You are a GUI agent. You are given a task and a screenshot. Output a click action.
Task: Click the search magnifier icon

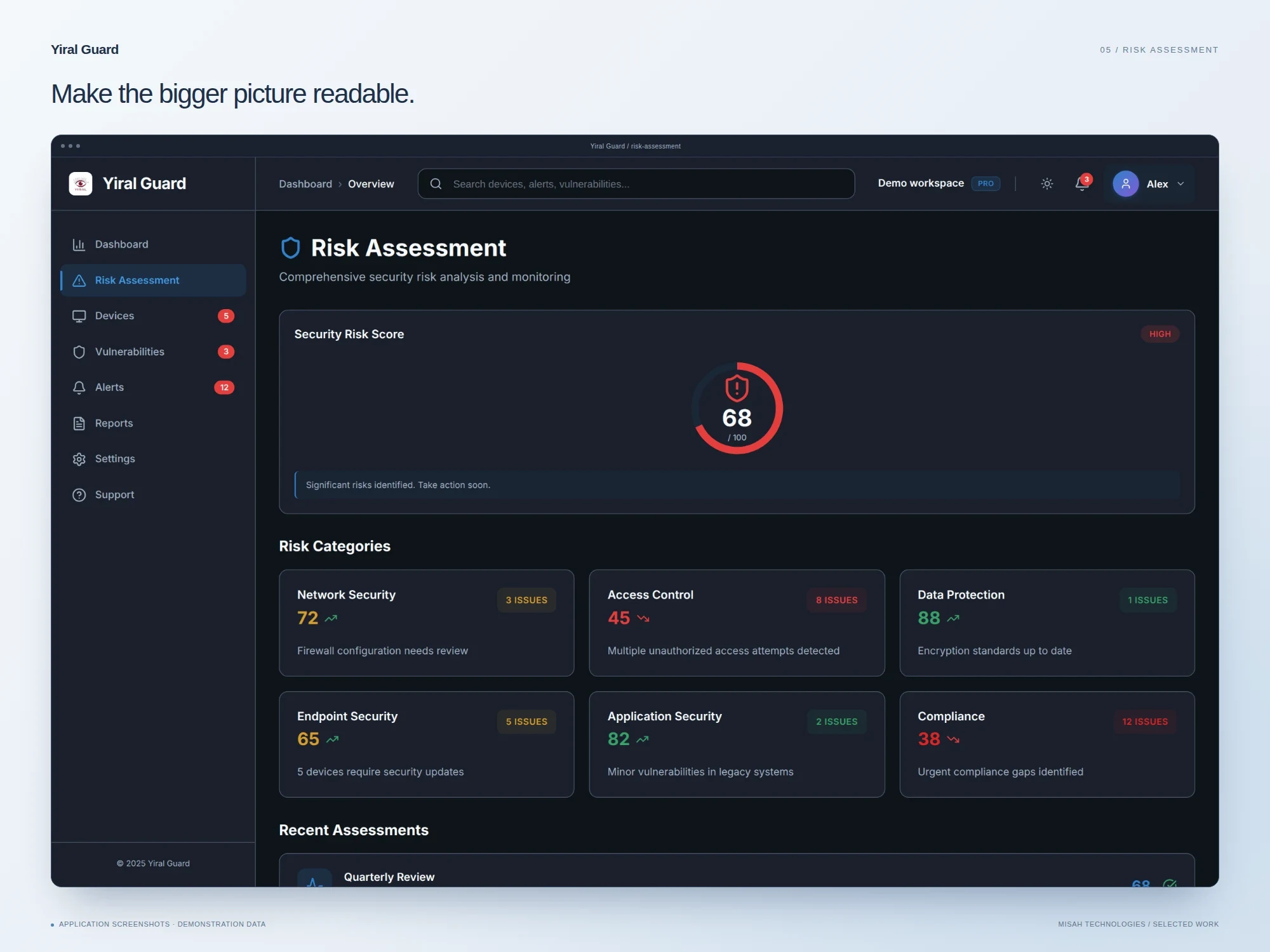(x=436, y=184)
